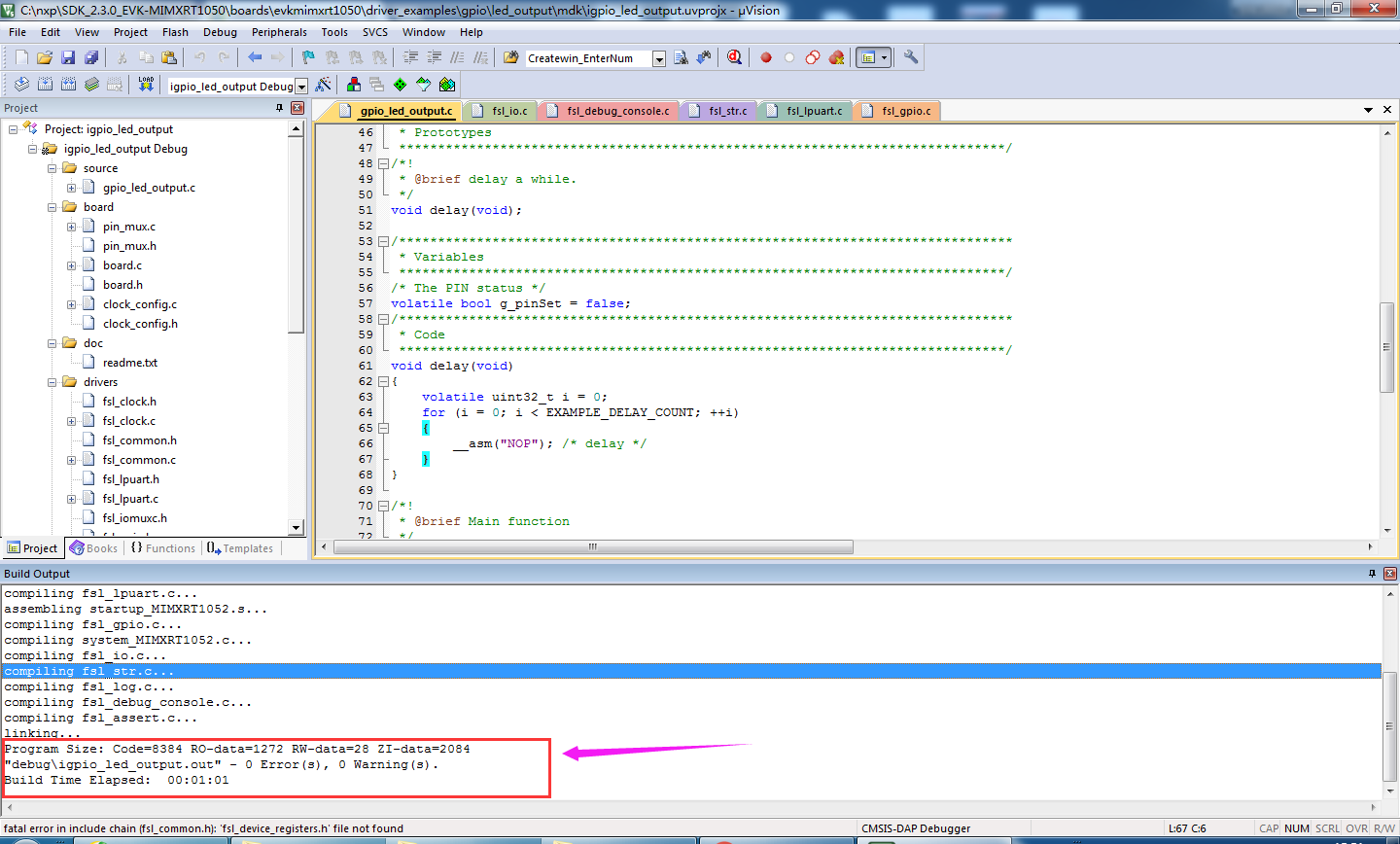Fold the Variables comment block at line 53

coord(383,241)
